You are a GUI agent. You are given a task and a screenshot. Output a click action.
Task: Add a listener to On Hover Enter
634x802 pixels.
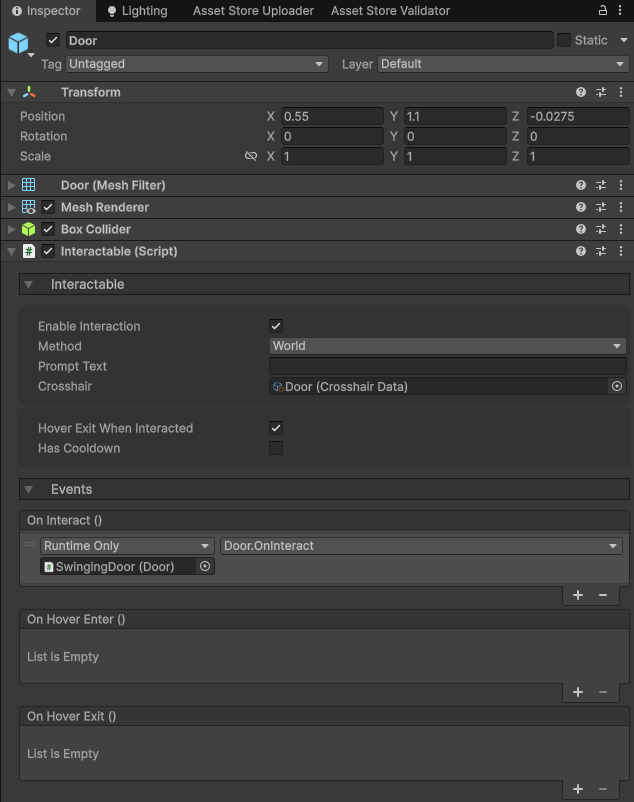point(578,692)
